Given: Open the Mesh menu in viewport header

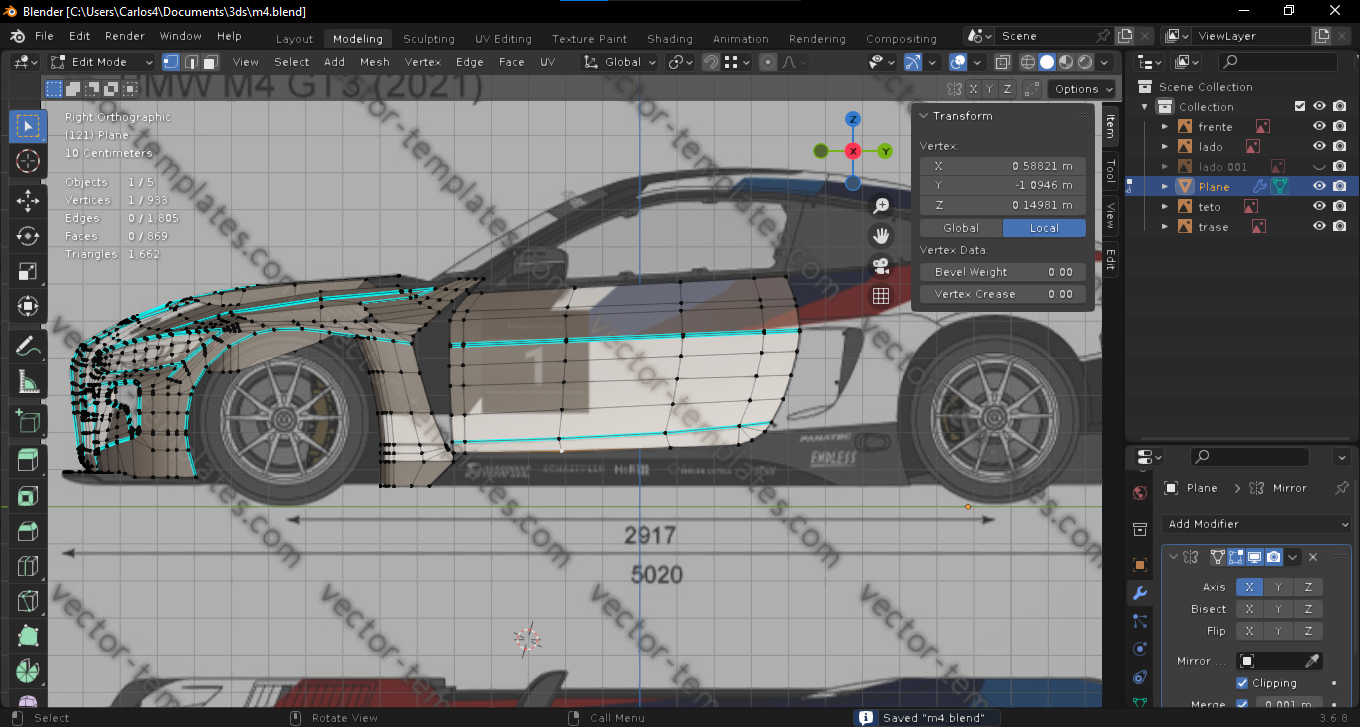Looking at the screenshot, I should coord(374,62).
